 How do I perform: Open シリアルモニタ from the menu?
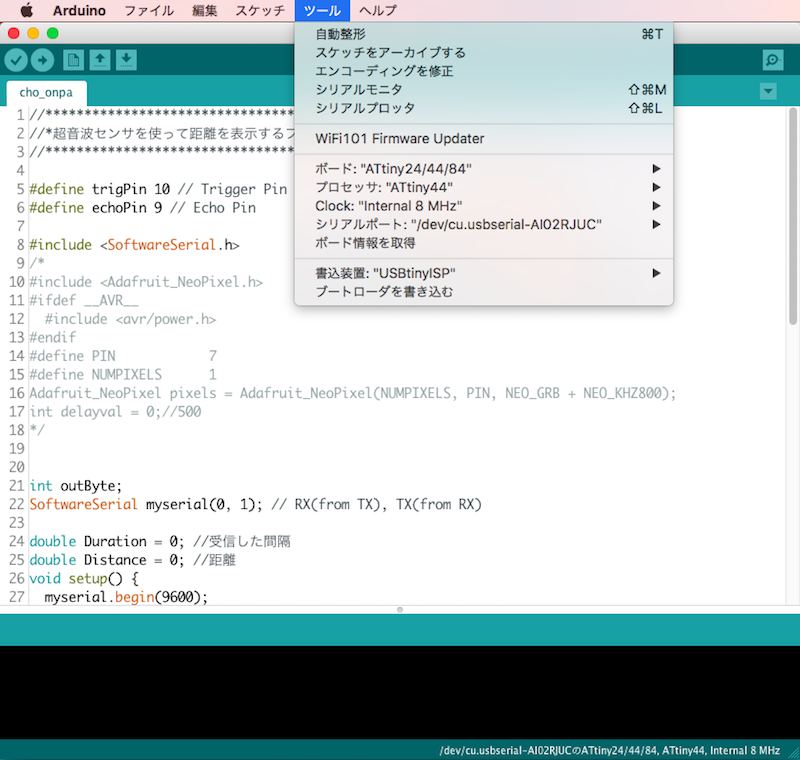(484, 90)
